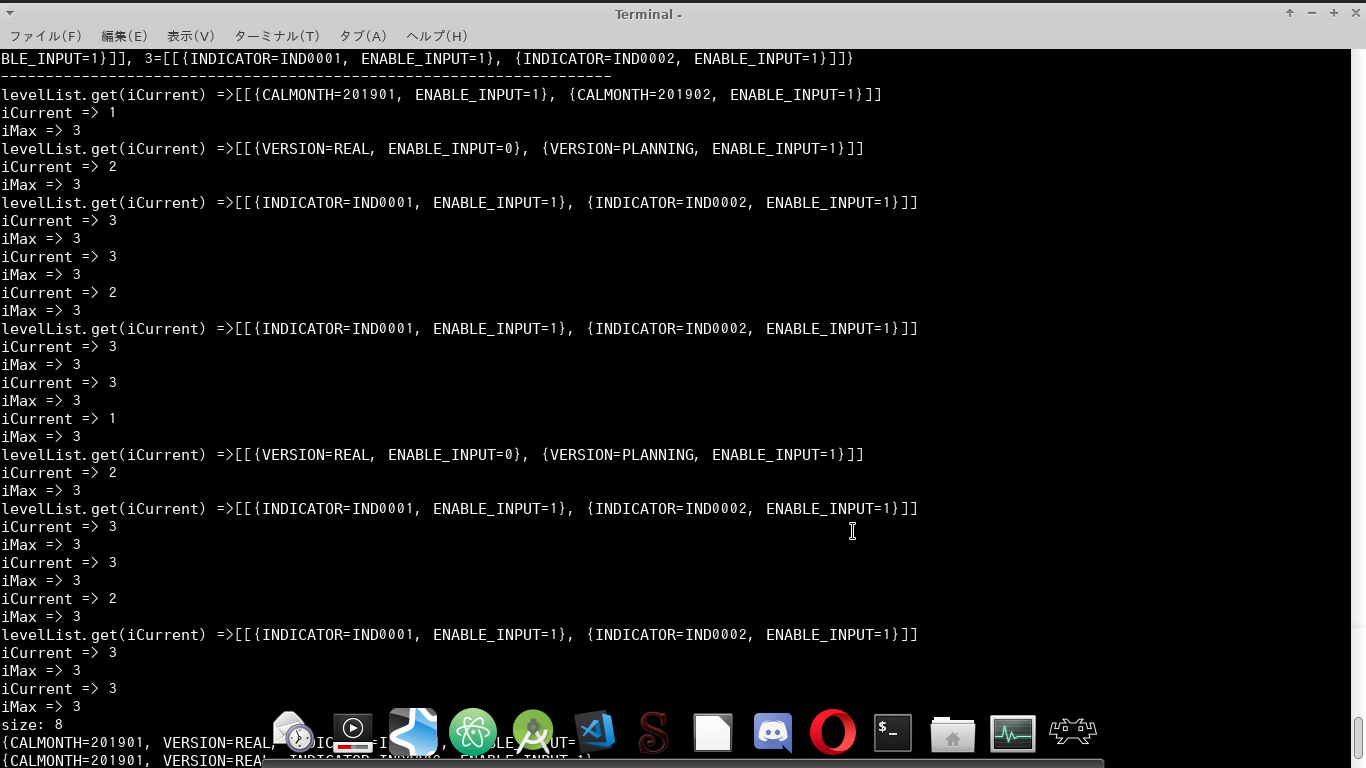Launch RetroArch from the dock
Image resolution: width=1366 pixels, height=768 pixels.
(1073, 733)
